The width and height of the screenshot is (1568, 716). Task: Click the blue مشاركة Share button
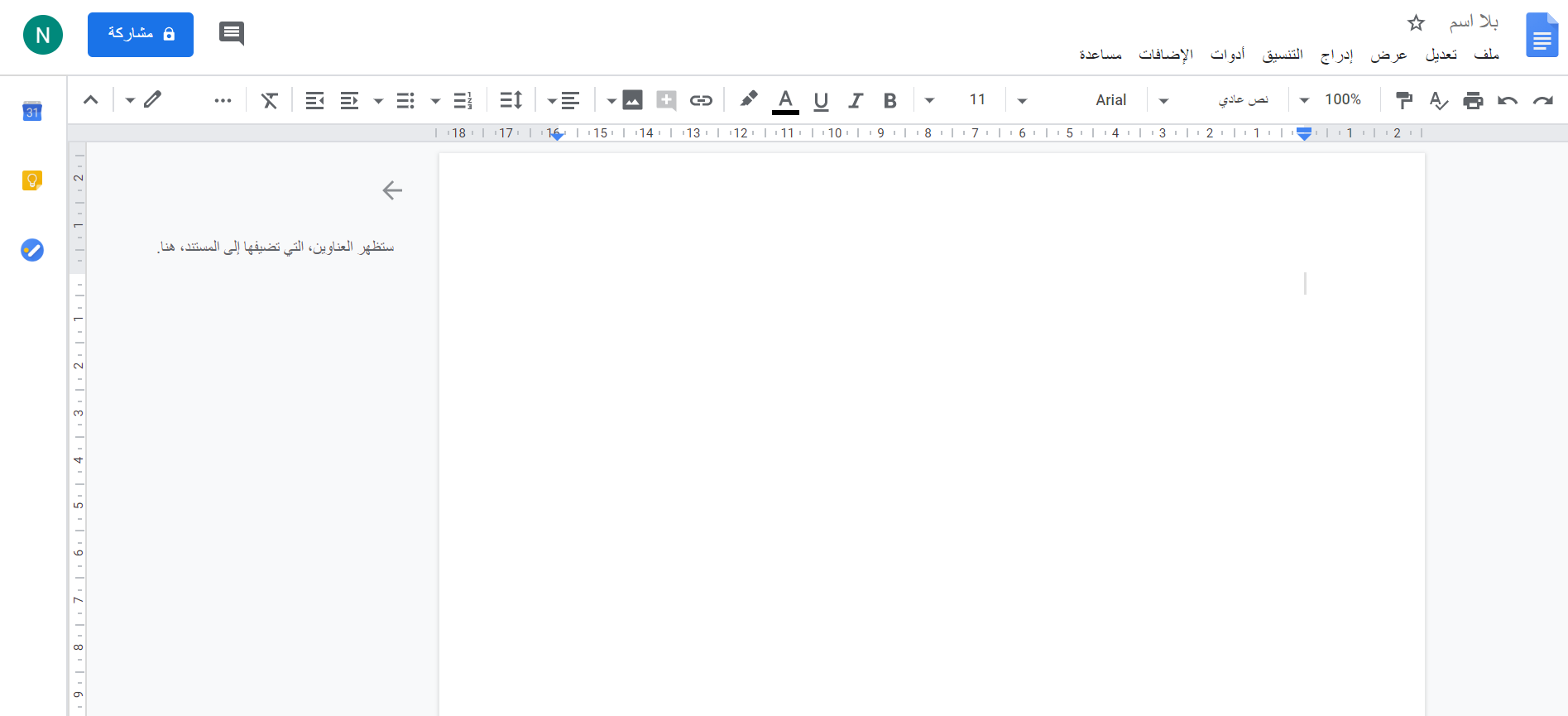[141, 34]
